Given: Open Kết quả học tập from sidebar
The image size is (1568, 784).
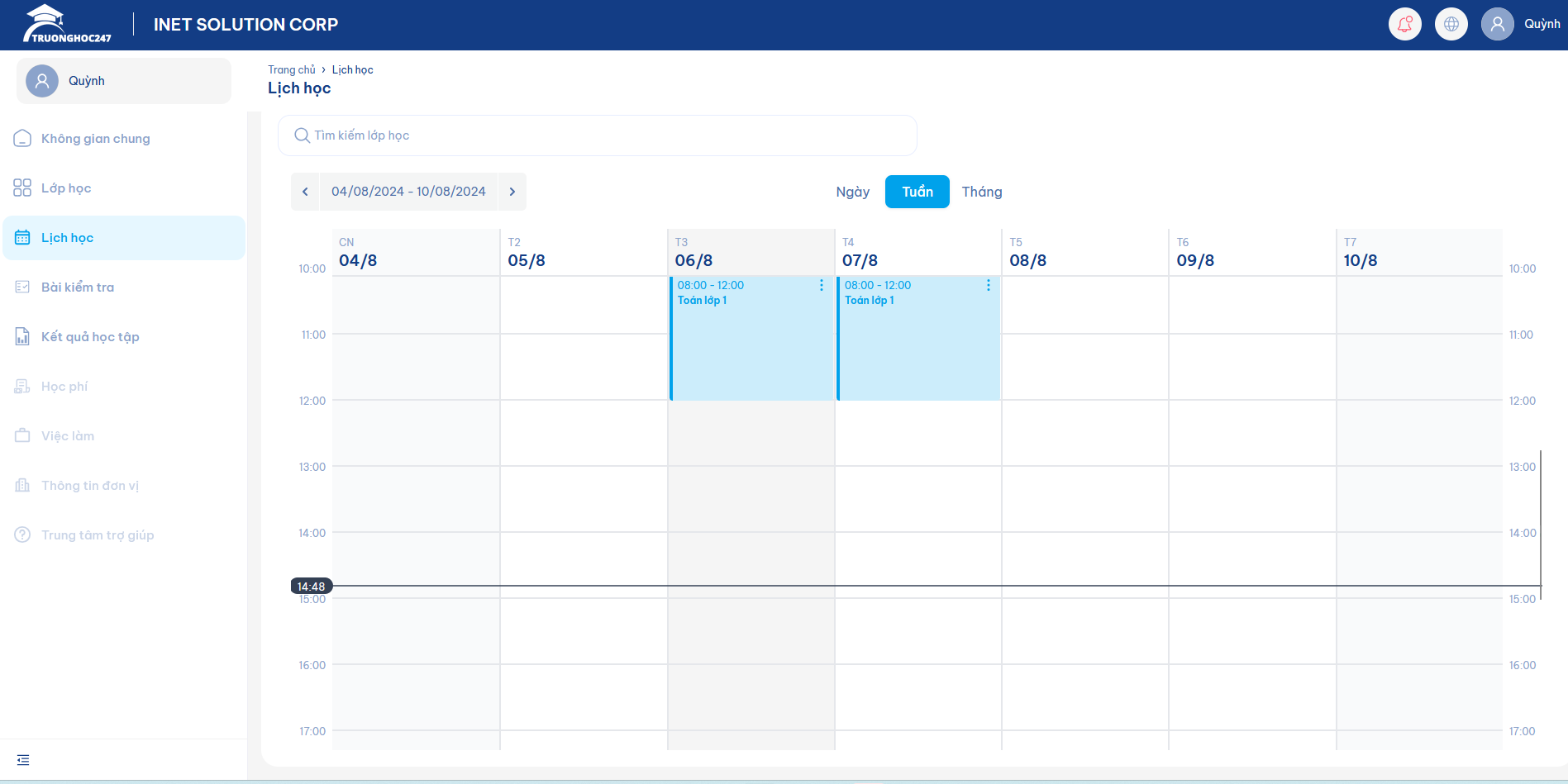Looking at the screenshot, I should click(x=90, y=337).
